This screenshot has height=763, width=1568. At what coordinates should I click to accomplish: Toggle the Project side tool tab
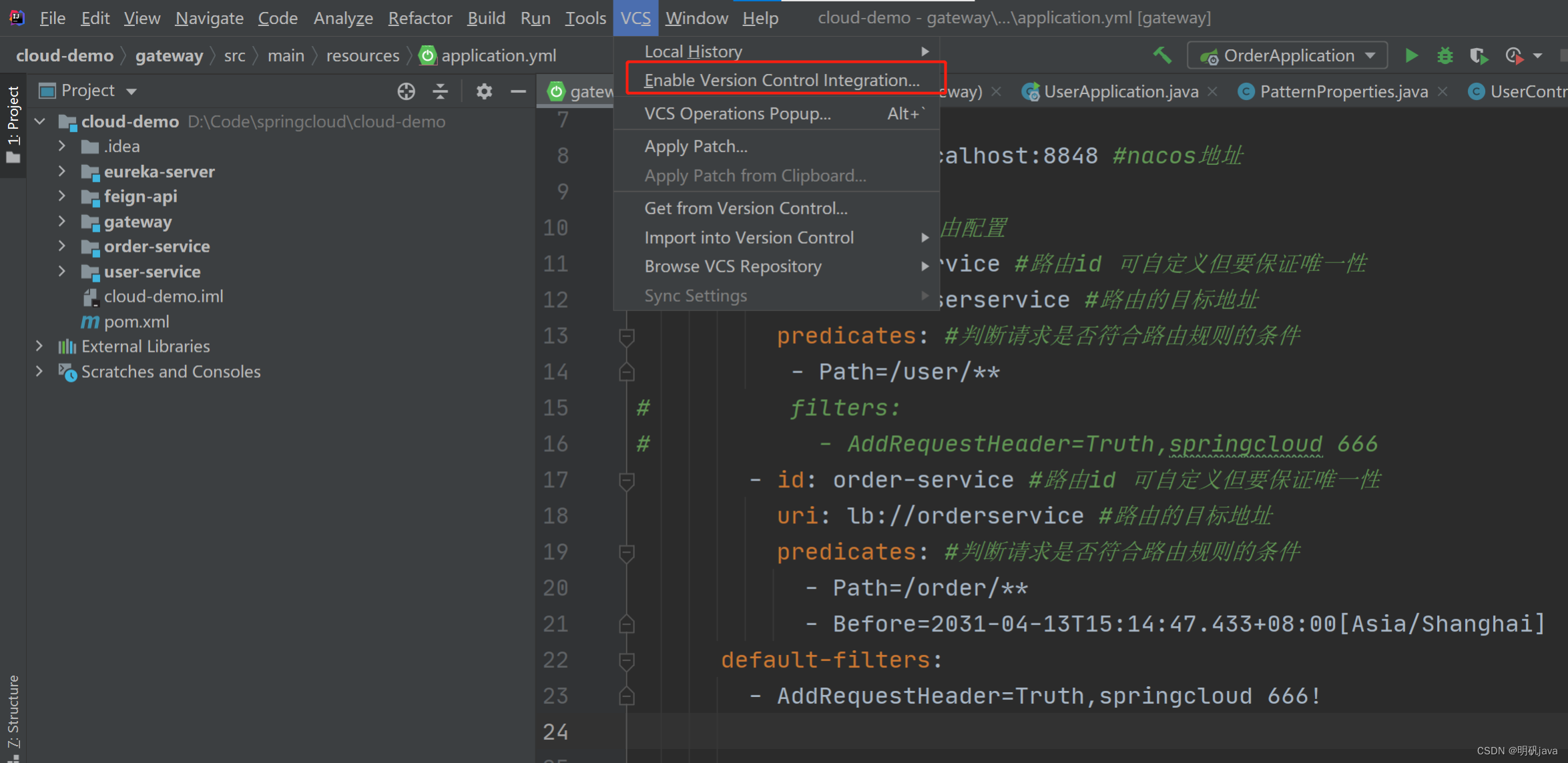point(13,123)
